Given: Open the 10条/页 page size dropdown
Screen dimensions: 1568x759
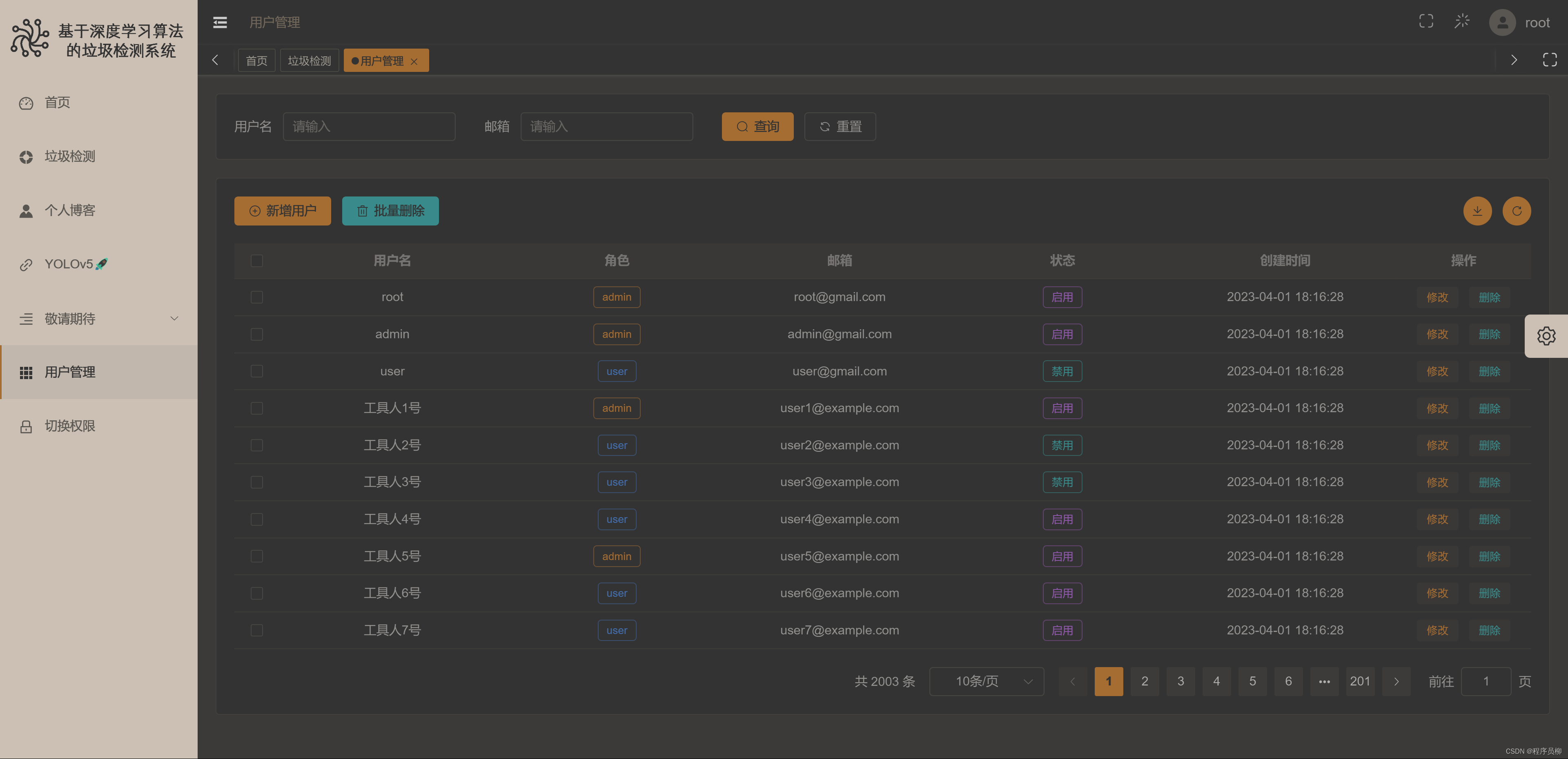Looking at the screenshot, I should [x=987, y=681].
